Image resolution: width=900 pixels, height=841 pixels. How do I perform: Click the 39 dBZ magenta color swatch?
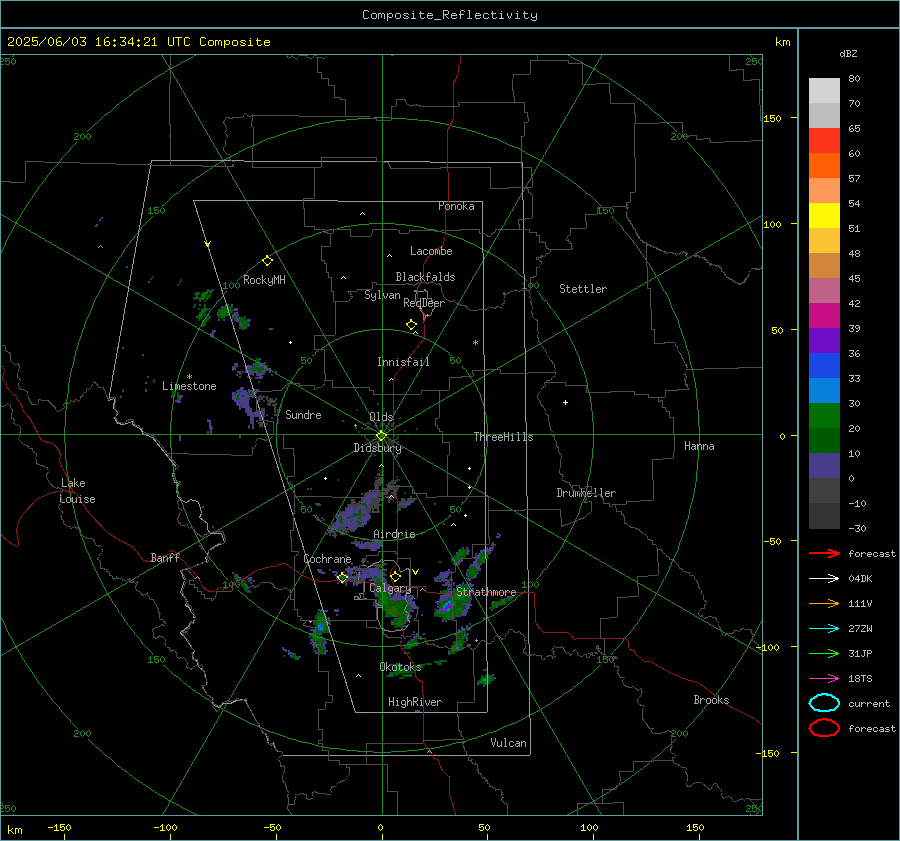(824, 316)
